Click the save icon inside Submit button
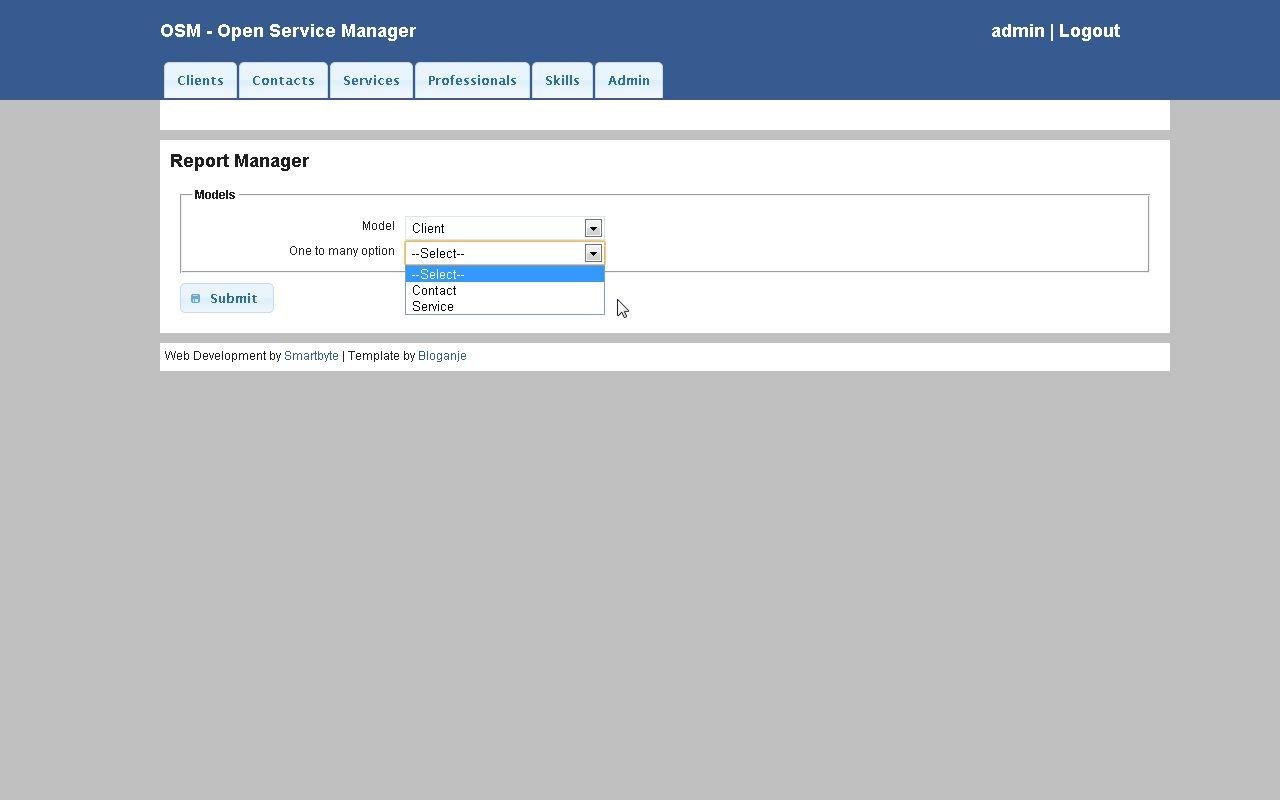This screenshot has width=1280, height=800. click(x=196, y=298)
